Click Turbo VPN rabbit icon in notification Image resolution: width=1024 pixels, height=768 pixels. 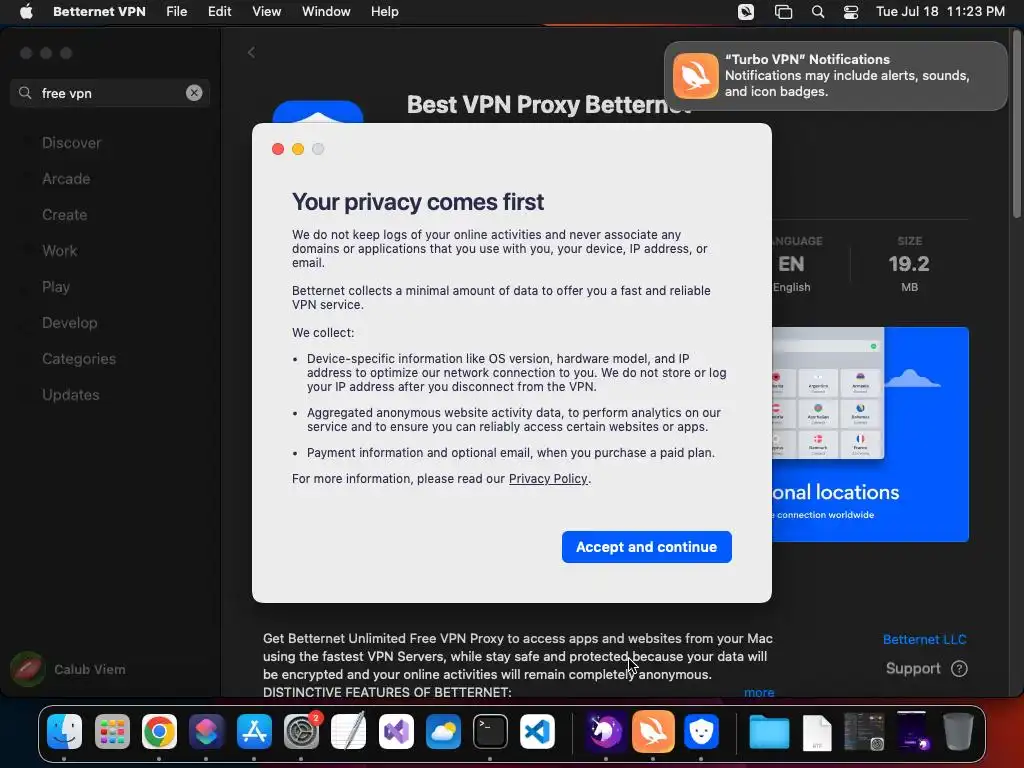696,76
